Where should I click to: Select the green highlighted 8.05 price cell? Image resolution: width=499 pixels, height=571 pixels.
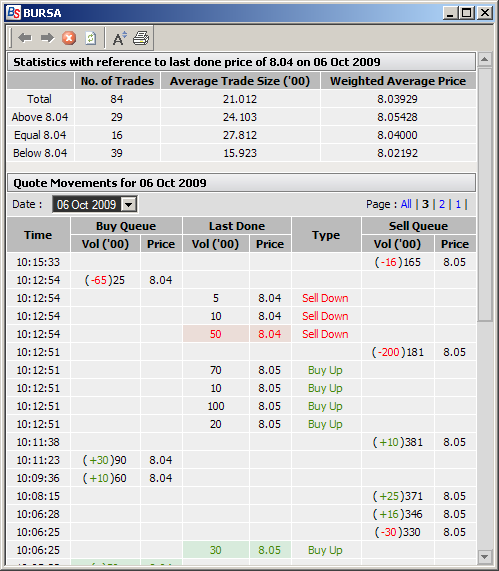(270, 550)
